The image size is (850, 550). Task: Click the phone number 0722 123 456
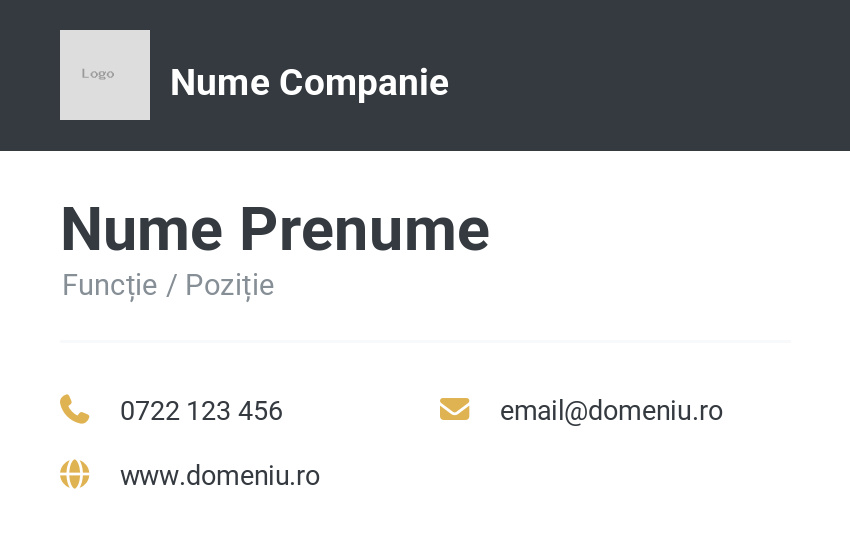[x=201, y=411]
